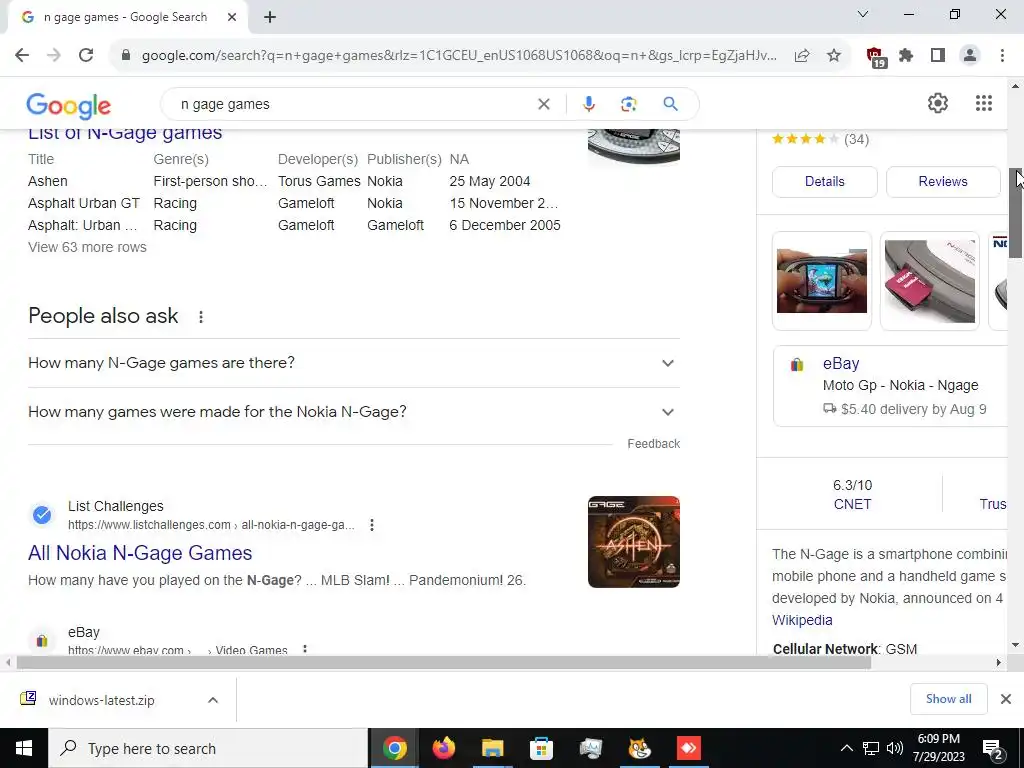Open the red arrow app in the taskbar

point(688,748)
